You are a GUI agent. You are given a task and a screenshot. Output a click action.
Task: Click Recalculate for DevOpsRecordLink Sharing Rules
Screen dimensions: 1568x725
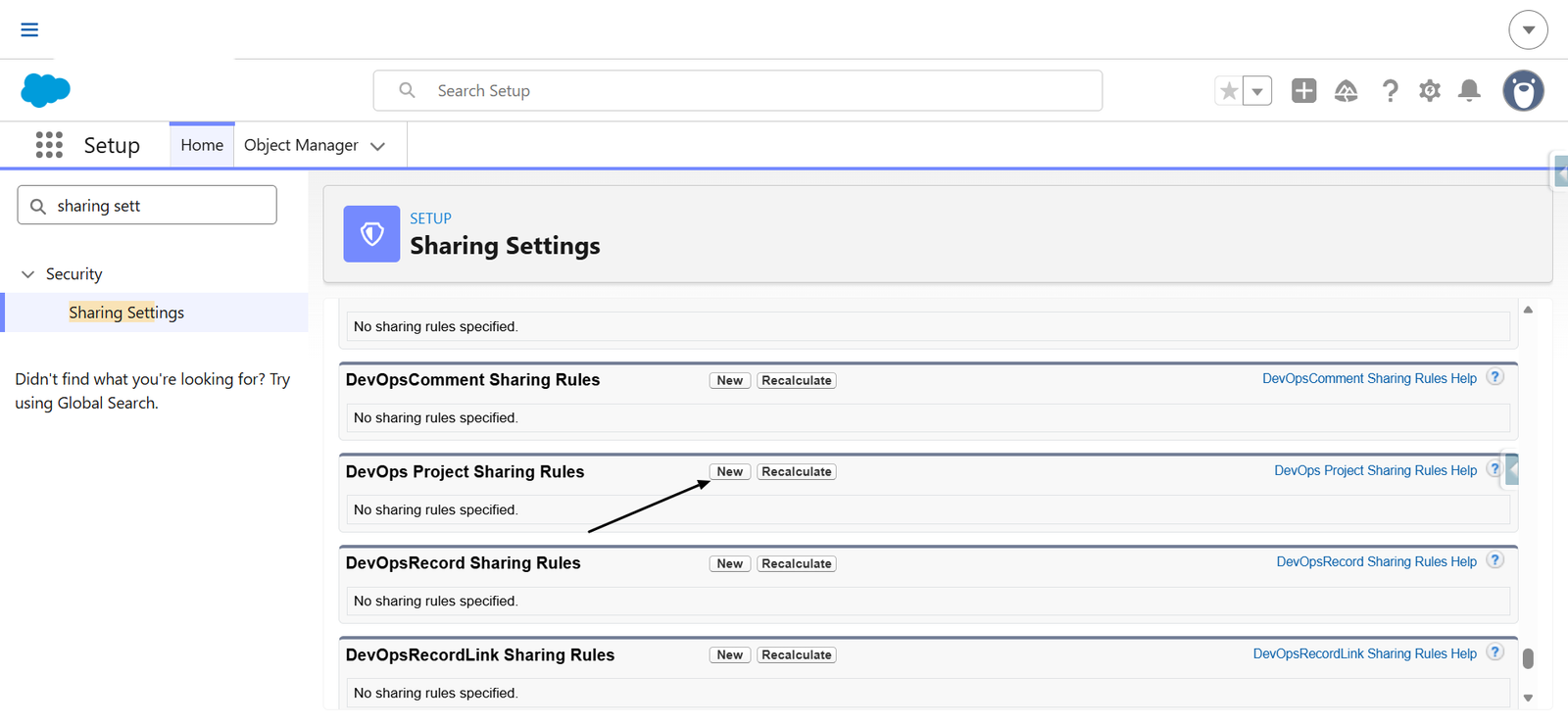point(797,654)
